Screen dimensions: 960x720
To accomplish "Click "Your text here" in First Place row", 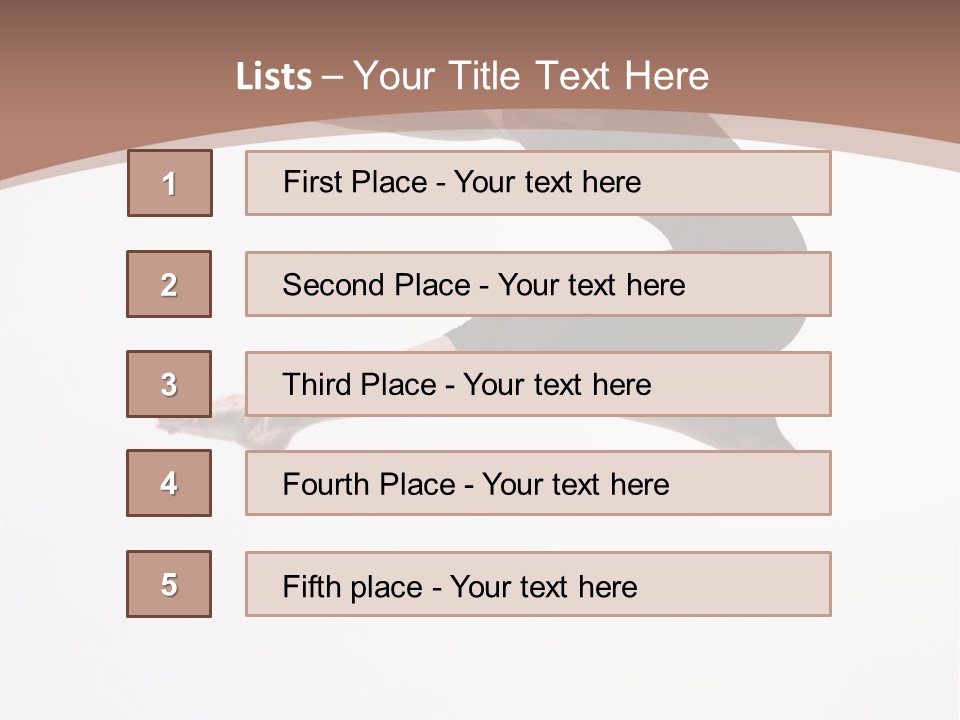I will 547,182.
